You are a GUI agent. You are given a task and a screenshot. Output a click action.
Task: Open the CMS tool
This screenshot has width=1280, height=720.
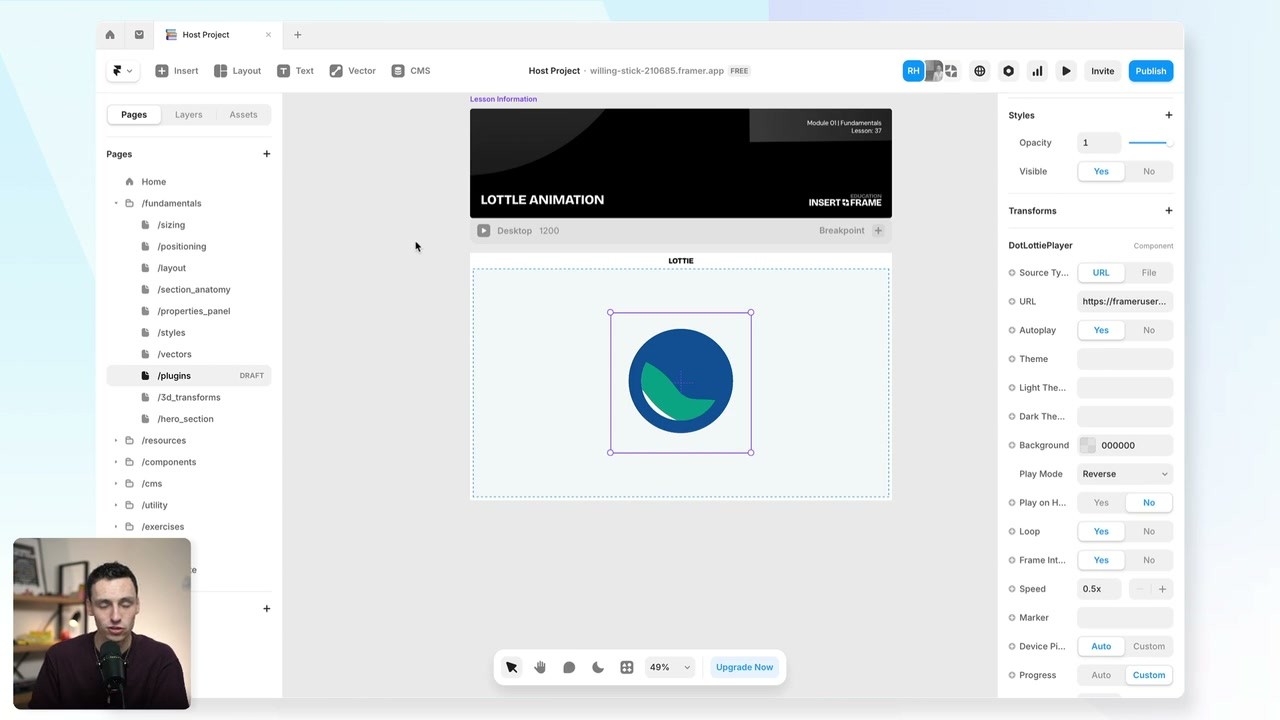[x=411, y=71]
